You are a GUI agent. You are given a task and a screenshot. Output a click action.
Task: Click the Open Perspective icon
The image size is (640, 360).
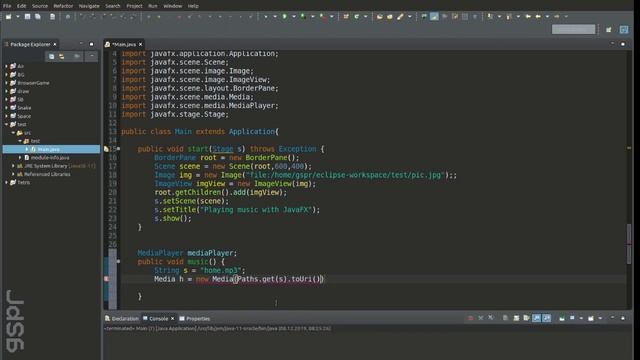click(x=609, y=29)
